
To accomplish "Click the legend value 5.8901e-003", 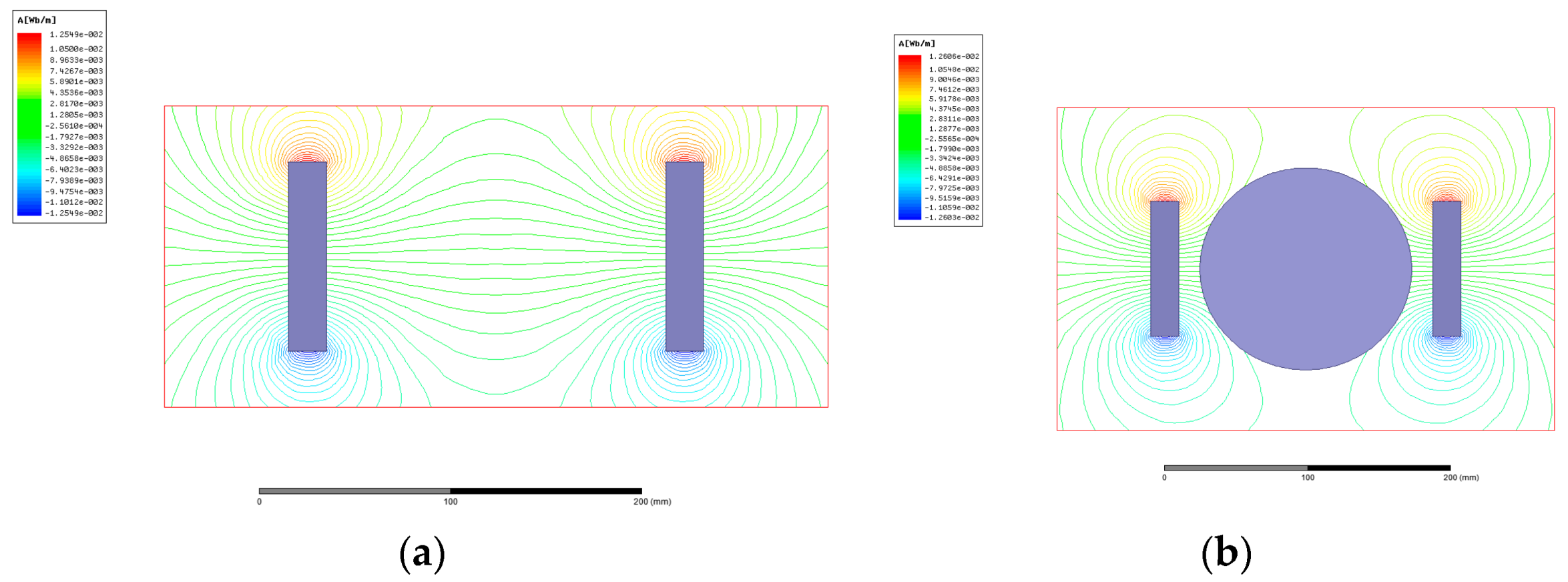I will 76,81.
